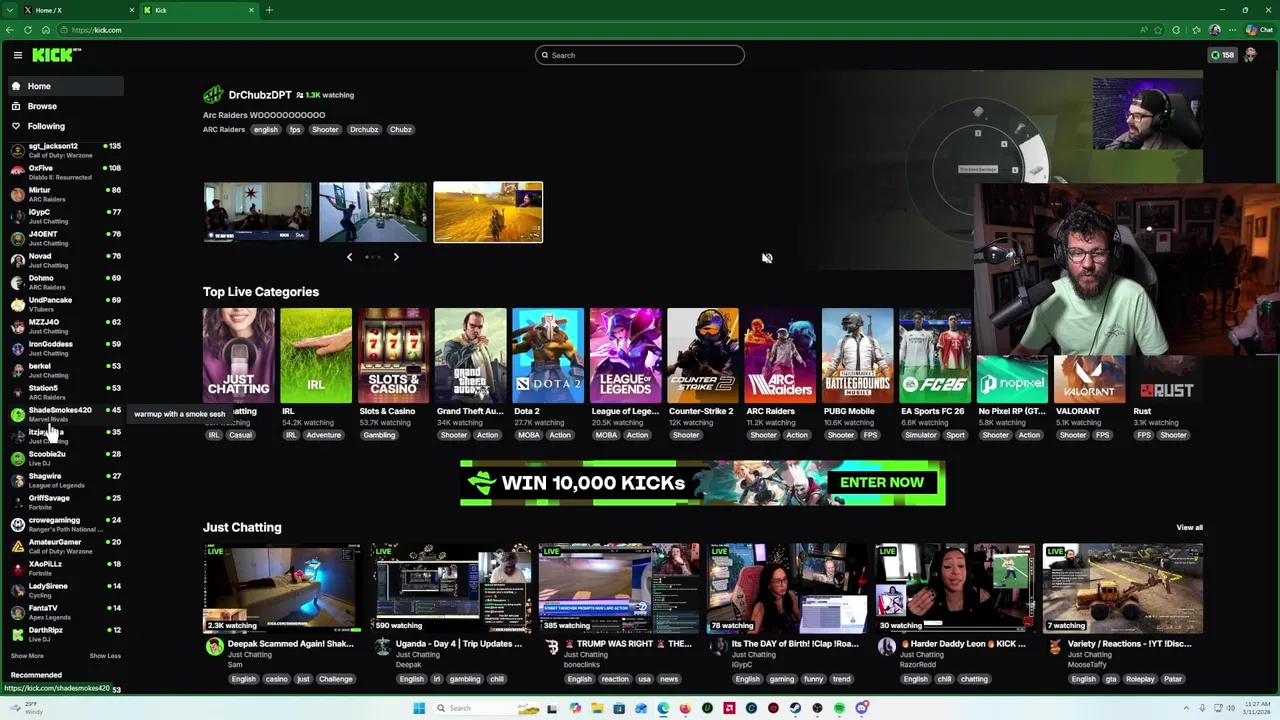Open Mirtur channel in sidebar
1280x720 pixels.
pyautogui.click(x=66, y=194)
